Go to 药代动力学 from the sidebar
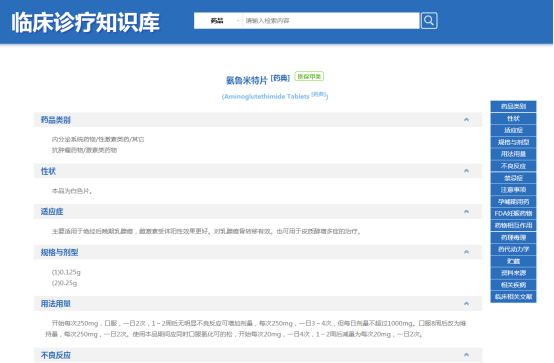 pyautogui.click(x=513, y=249)
